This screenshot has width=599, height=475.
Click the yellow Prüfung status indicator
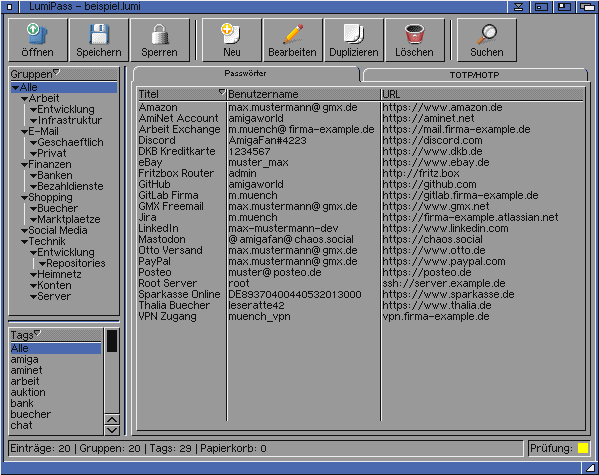583,448
